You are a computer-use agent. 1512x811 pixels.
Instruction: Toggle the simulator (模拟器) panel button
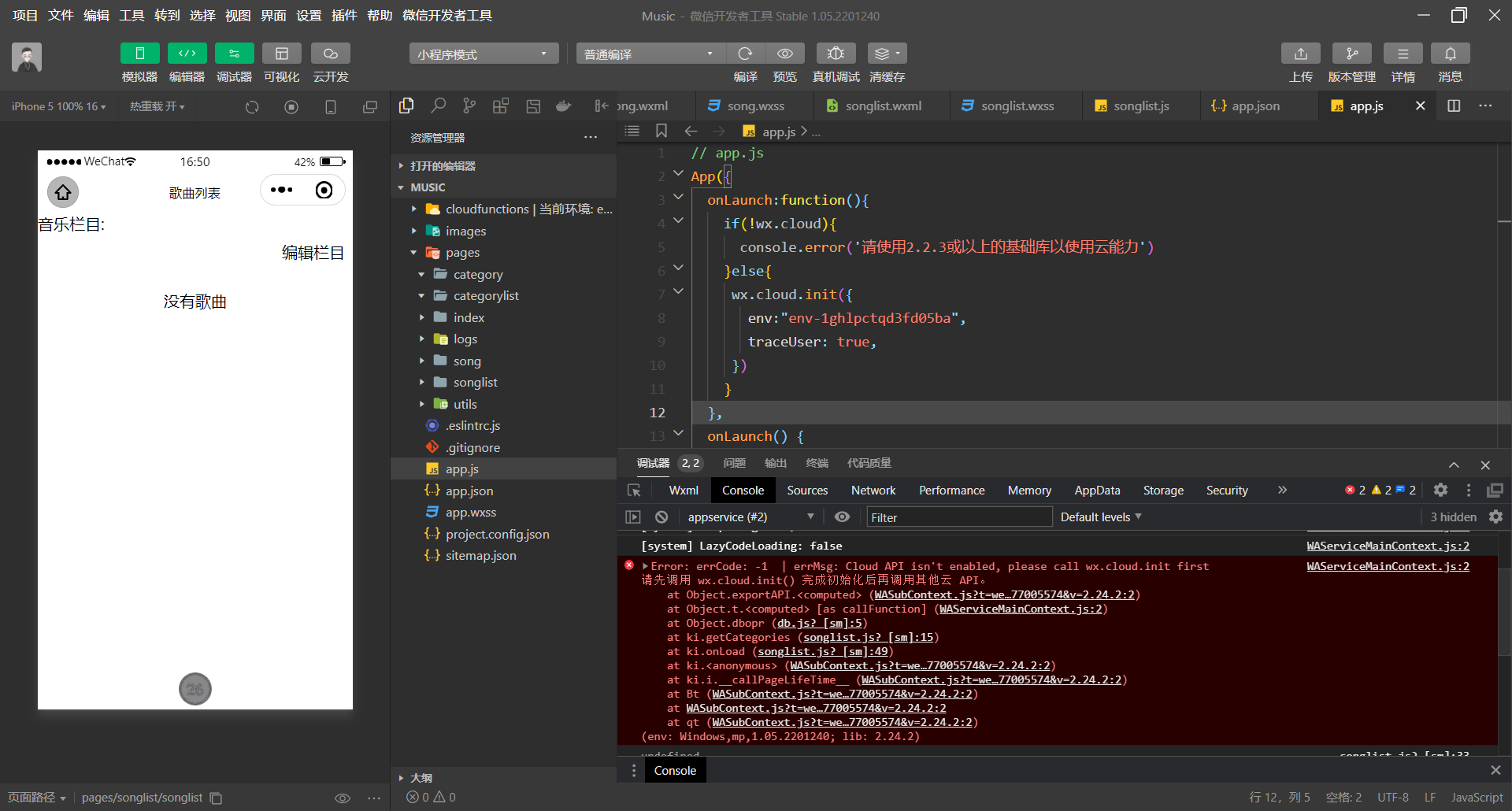139,54
